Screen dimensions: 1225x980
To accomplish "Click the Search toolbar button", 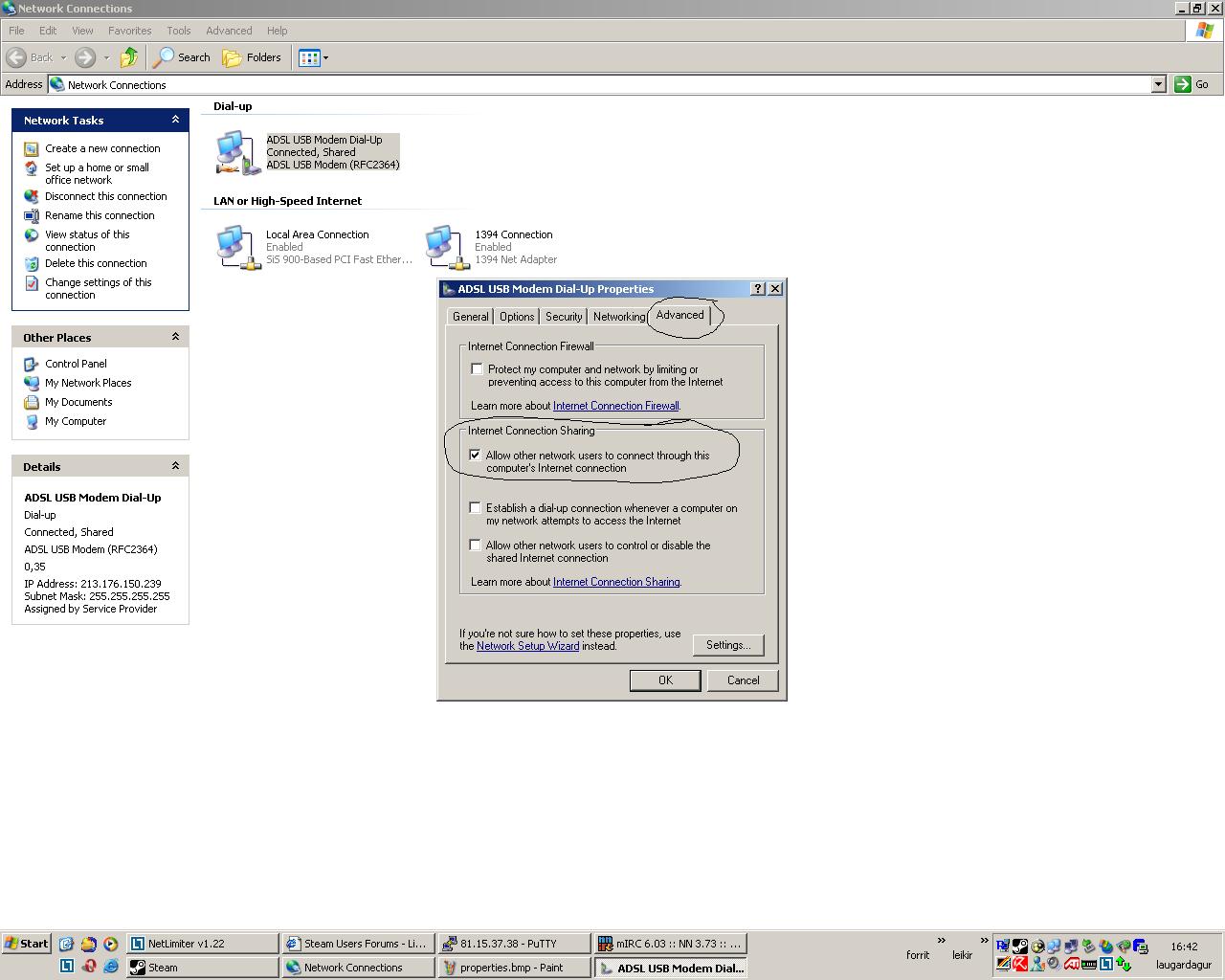I will pyautogui.click(x=183, y=57).
